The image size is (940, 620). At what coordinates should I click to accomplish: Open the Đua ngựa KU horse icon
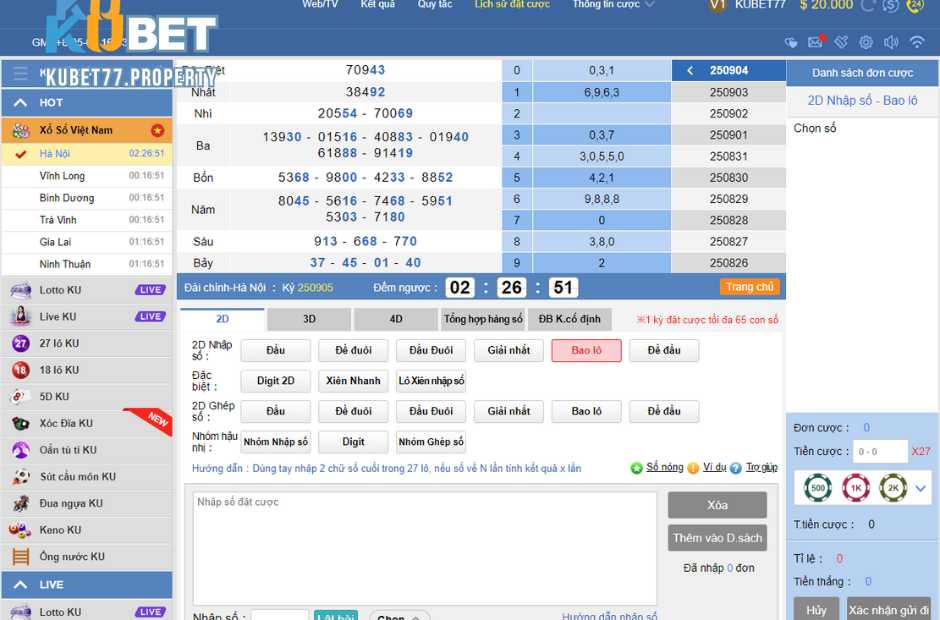point(20,503)
